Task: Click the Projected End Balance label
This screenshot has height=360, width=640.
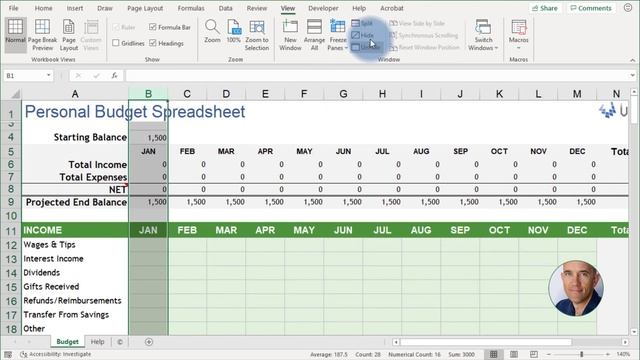Action: click(x=76, y=202)
